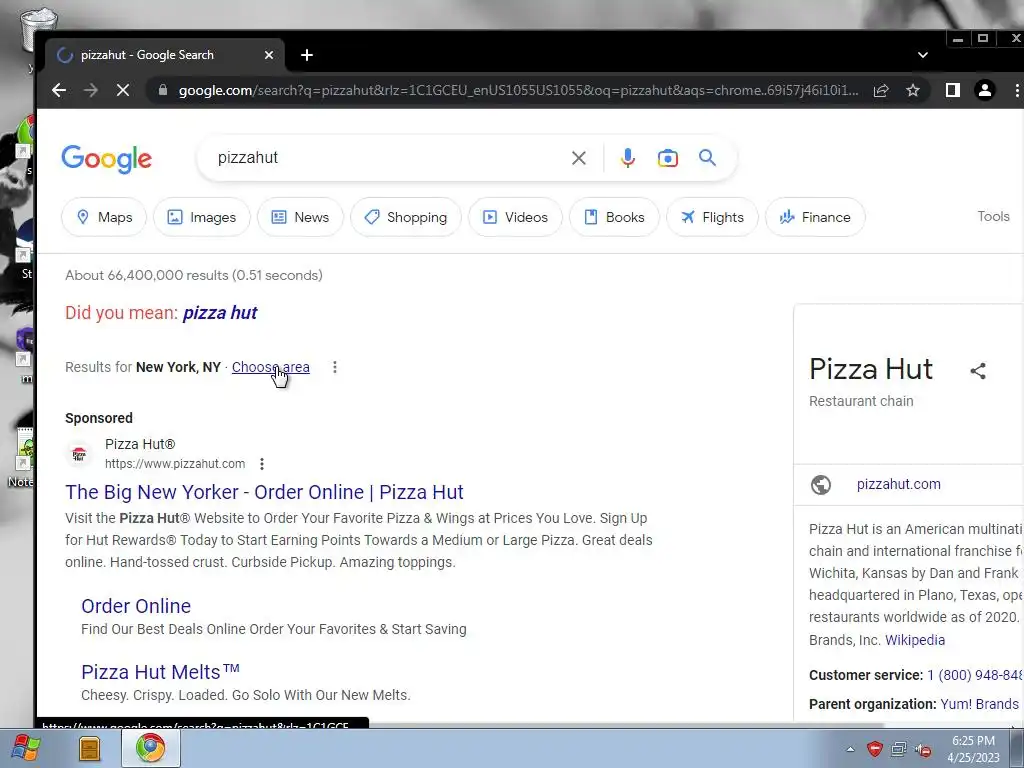Screen dimensions: 1024x768
Task: Open the Yum! Brands parent organization link
Action: pyautogui.click(x=980, y=704)
